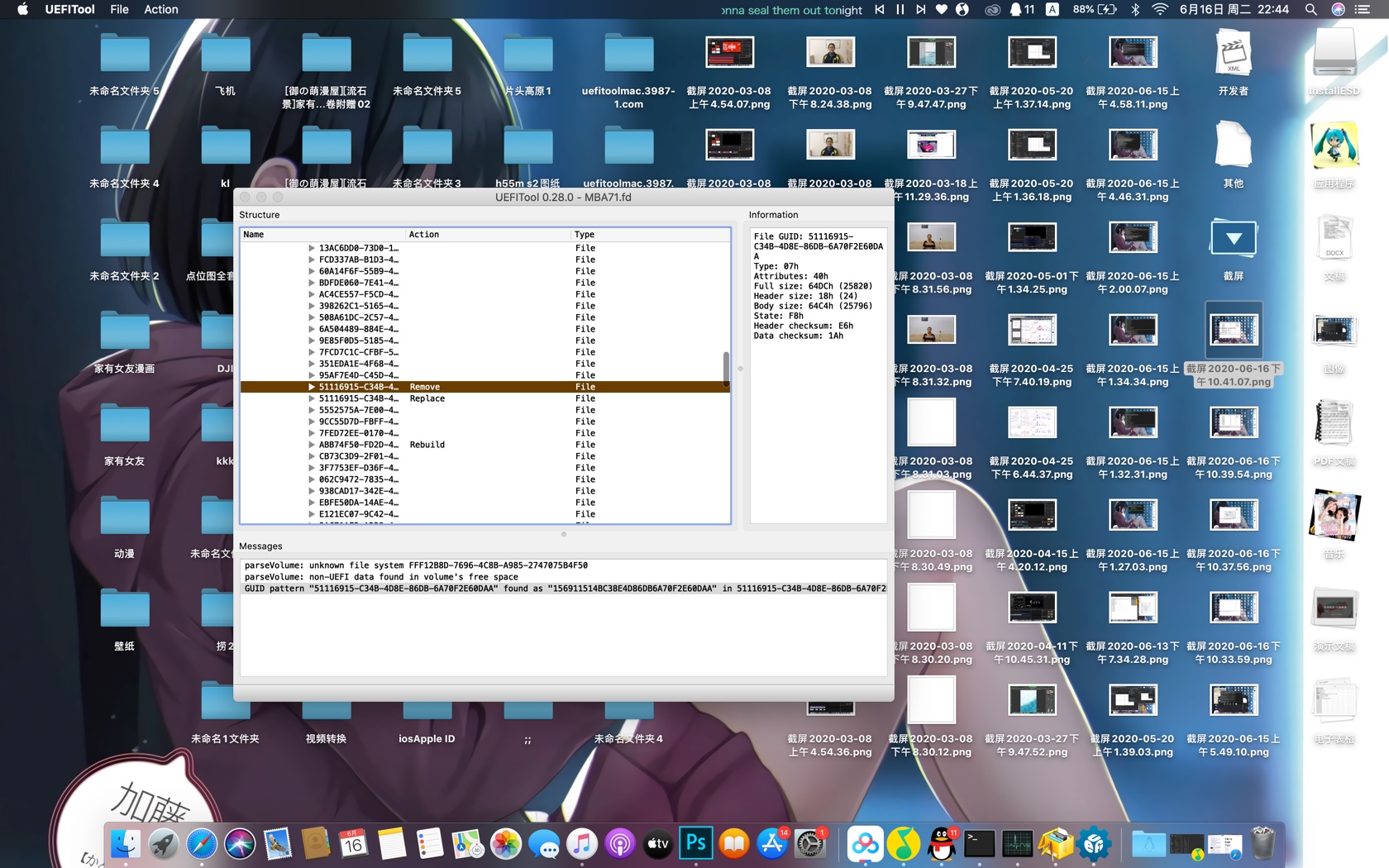The width and height of the screenshot is (1389, 868).
Task: Open Siri from the dock
Action: 240,844
